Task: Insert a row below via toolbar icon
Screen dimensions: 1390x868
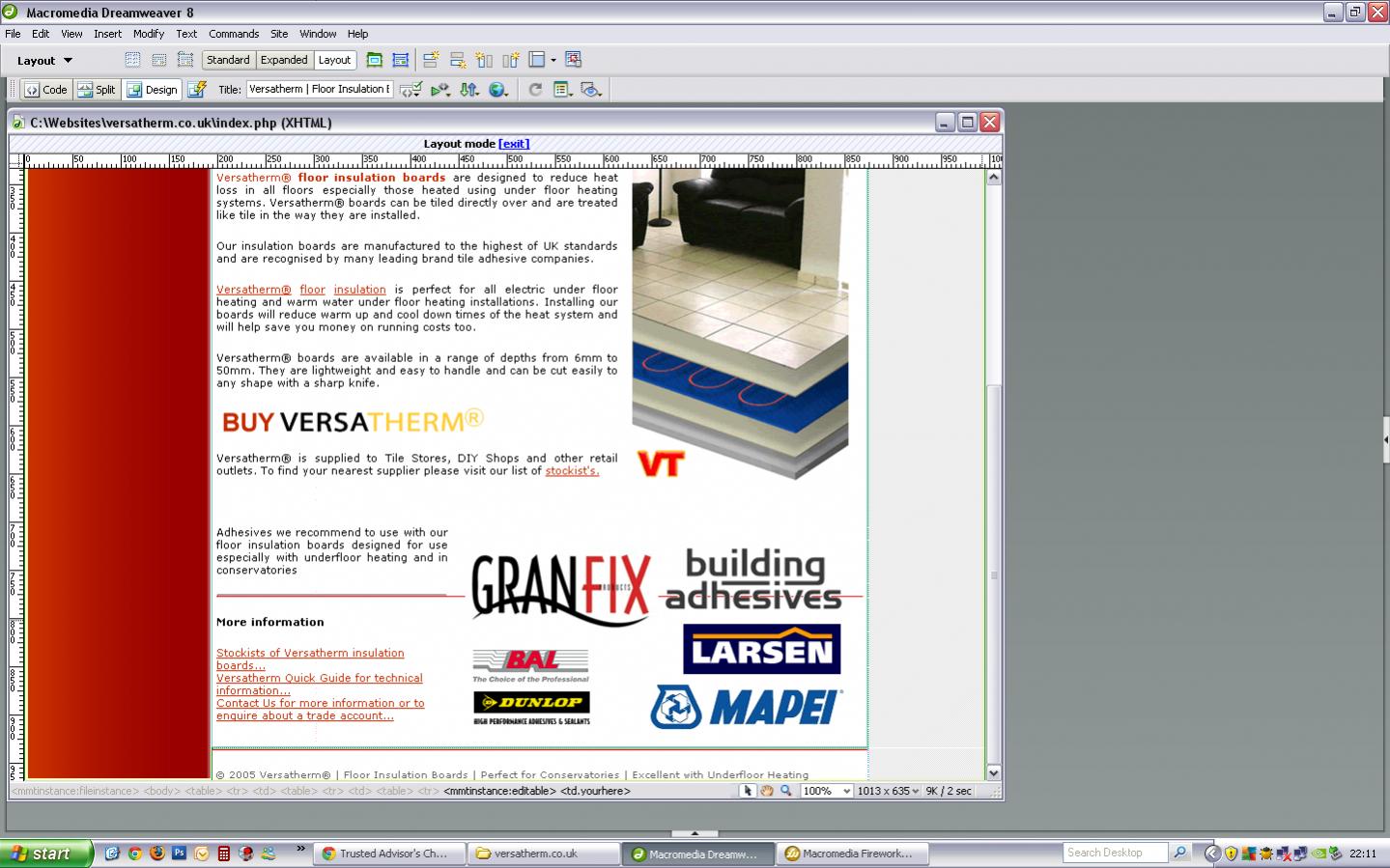Action: click(458, 60)
